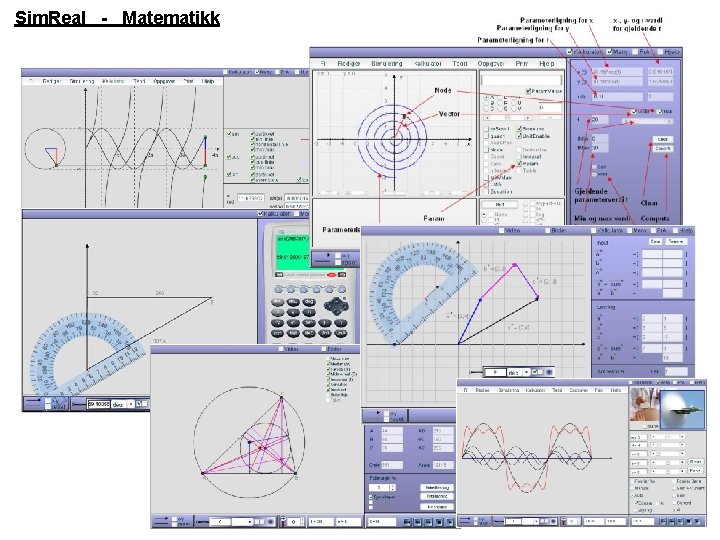Open the Print menu in the parametric window

point(522,63)
